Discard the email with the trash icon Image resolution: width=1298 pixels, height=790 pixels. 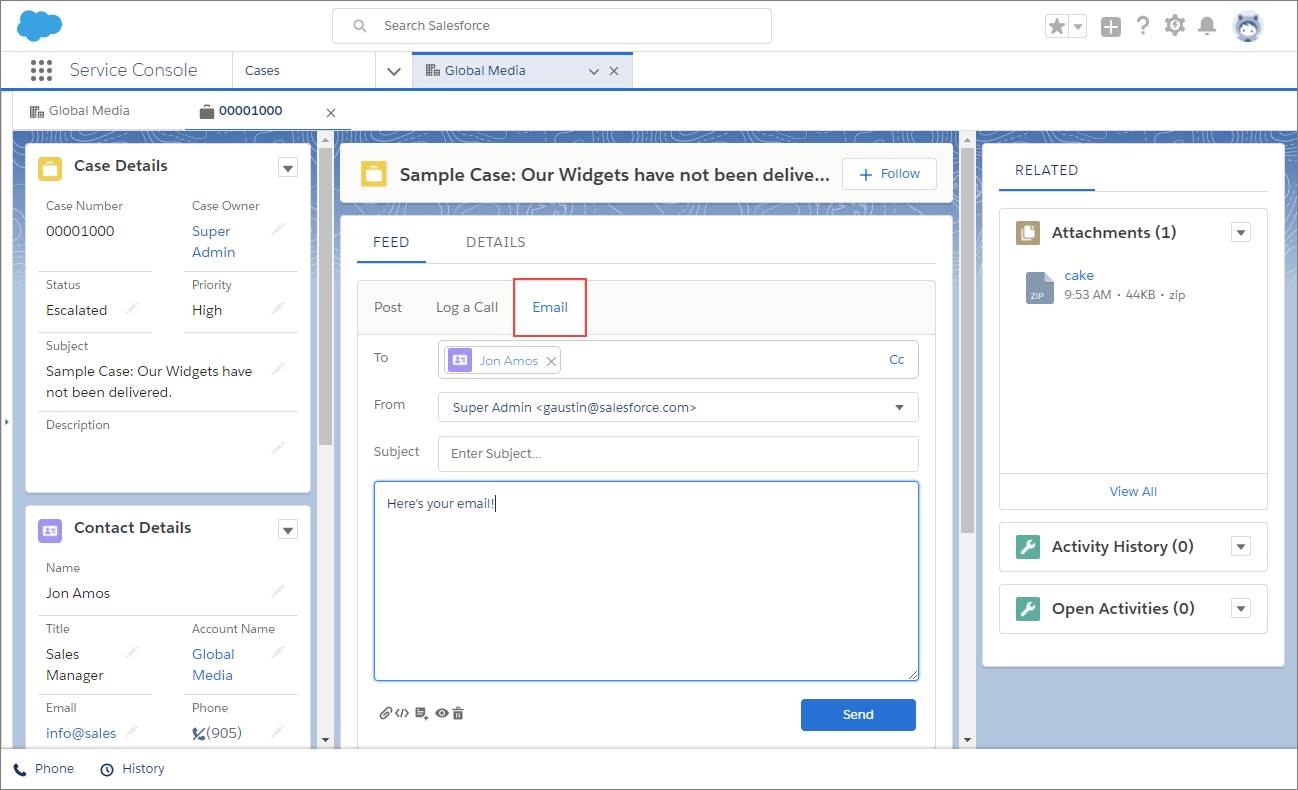[458, 713]
